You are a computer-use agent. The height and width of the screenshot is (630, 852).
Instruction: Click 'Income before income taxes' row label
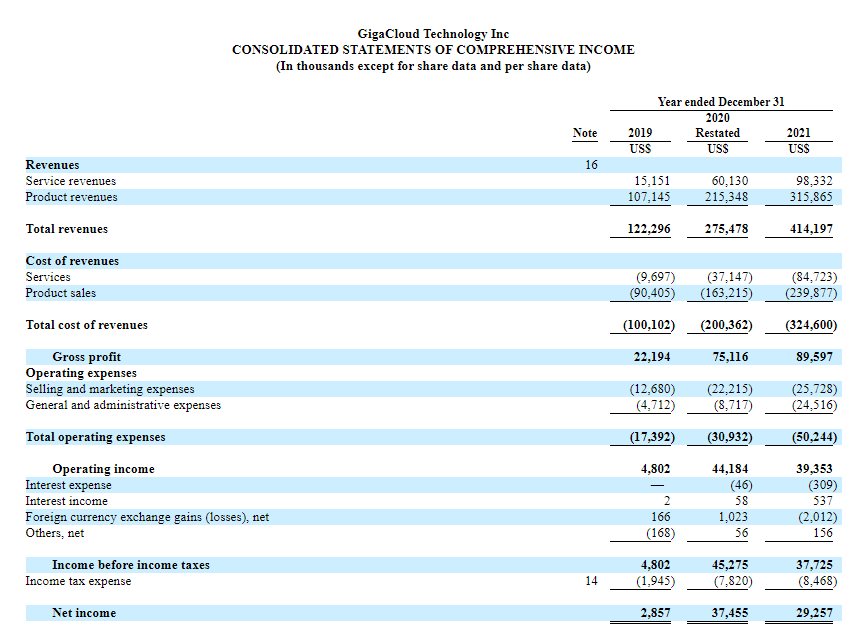(130, 565)
